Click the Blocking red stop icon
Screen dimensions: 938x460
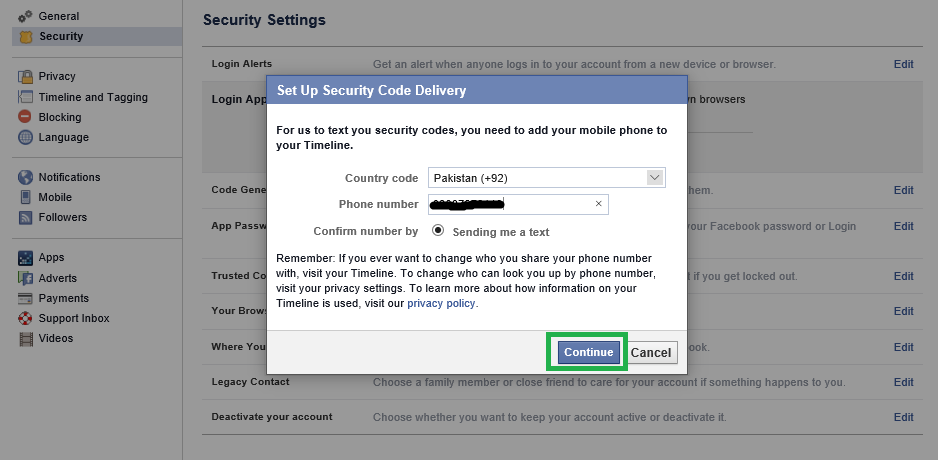[x=26, y=118]
